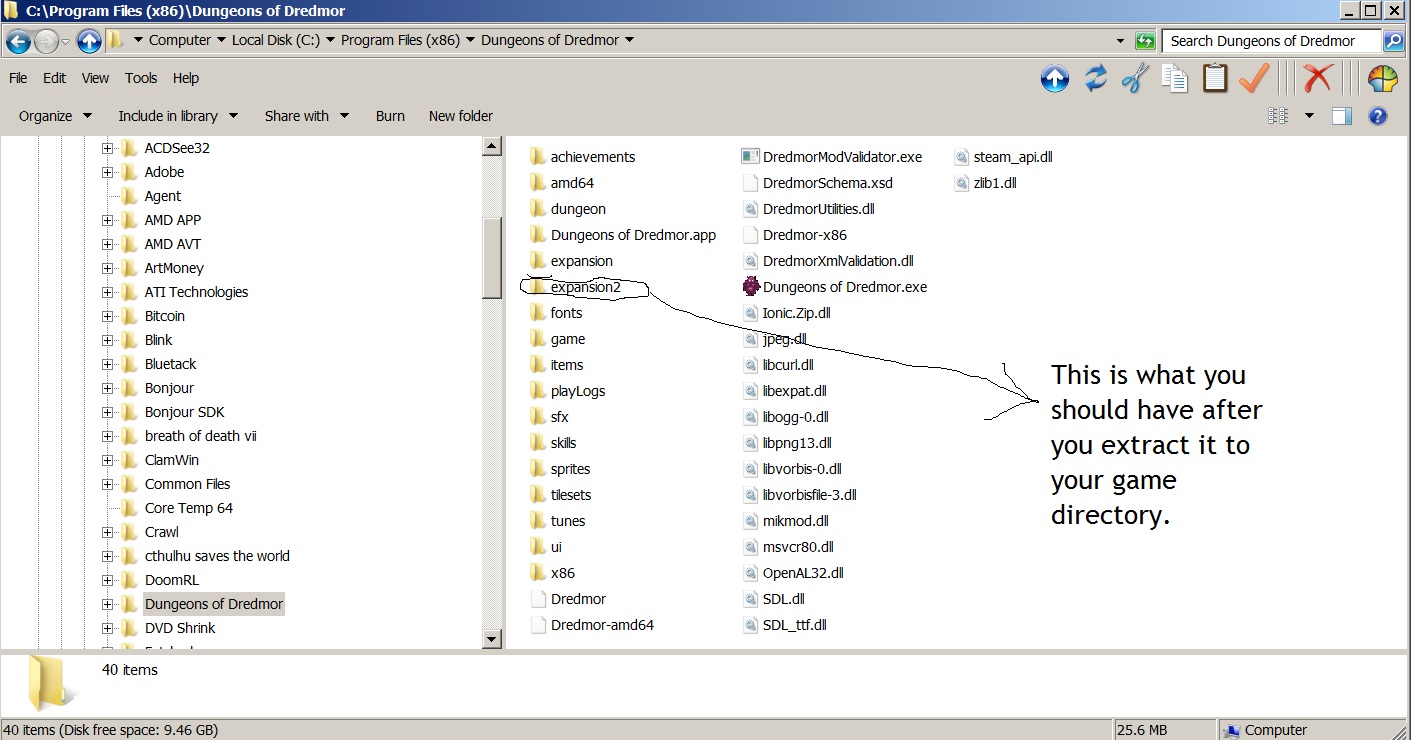Screen dimensions: 1411x740
Task: Click the clipboard Paste icon
Action: [1214, 79]
